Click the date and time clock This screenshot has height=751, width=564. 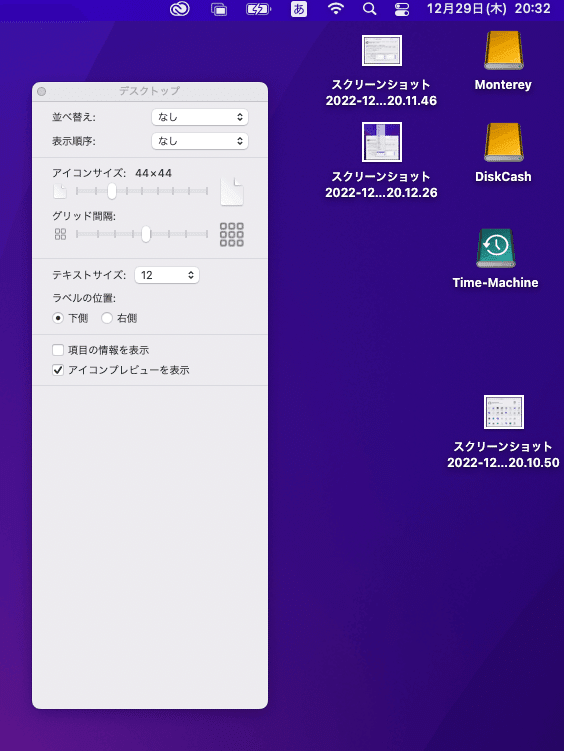pyautogui.click(x=488, y=9)
